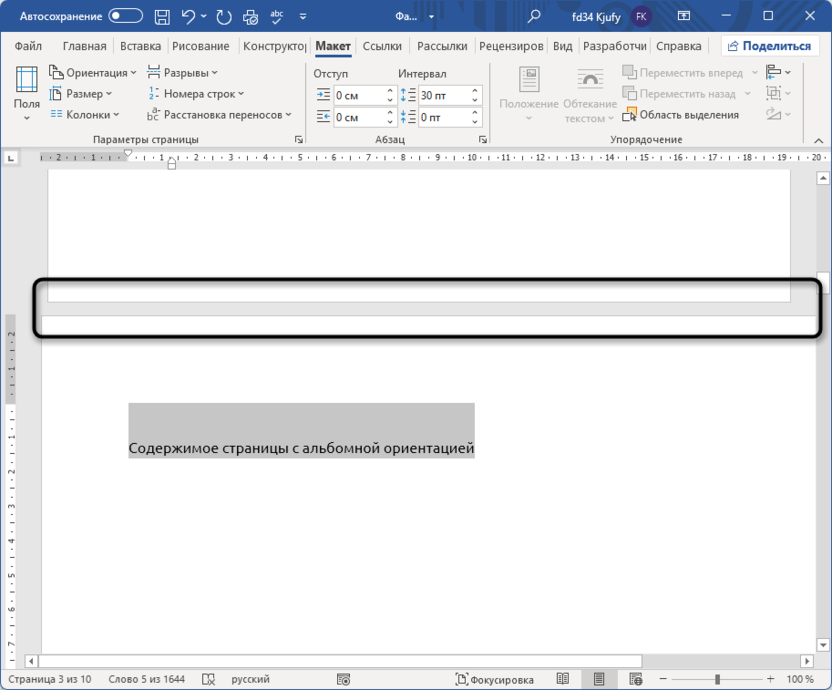Switch to Web Layout view icon
The width and height of the screenshot is (832, 690).
632,680
